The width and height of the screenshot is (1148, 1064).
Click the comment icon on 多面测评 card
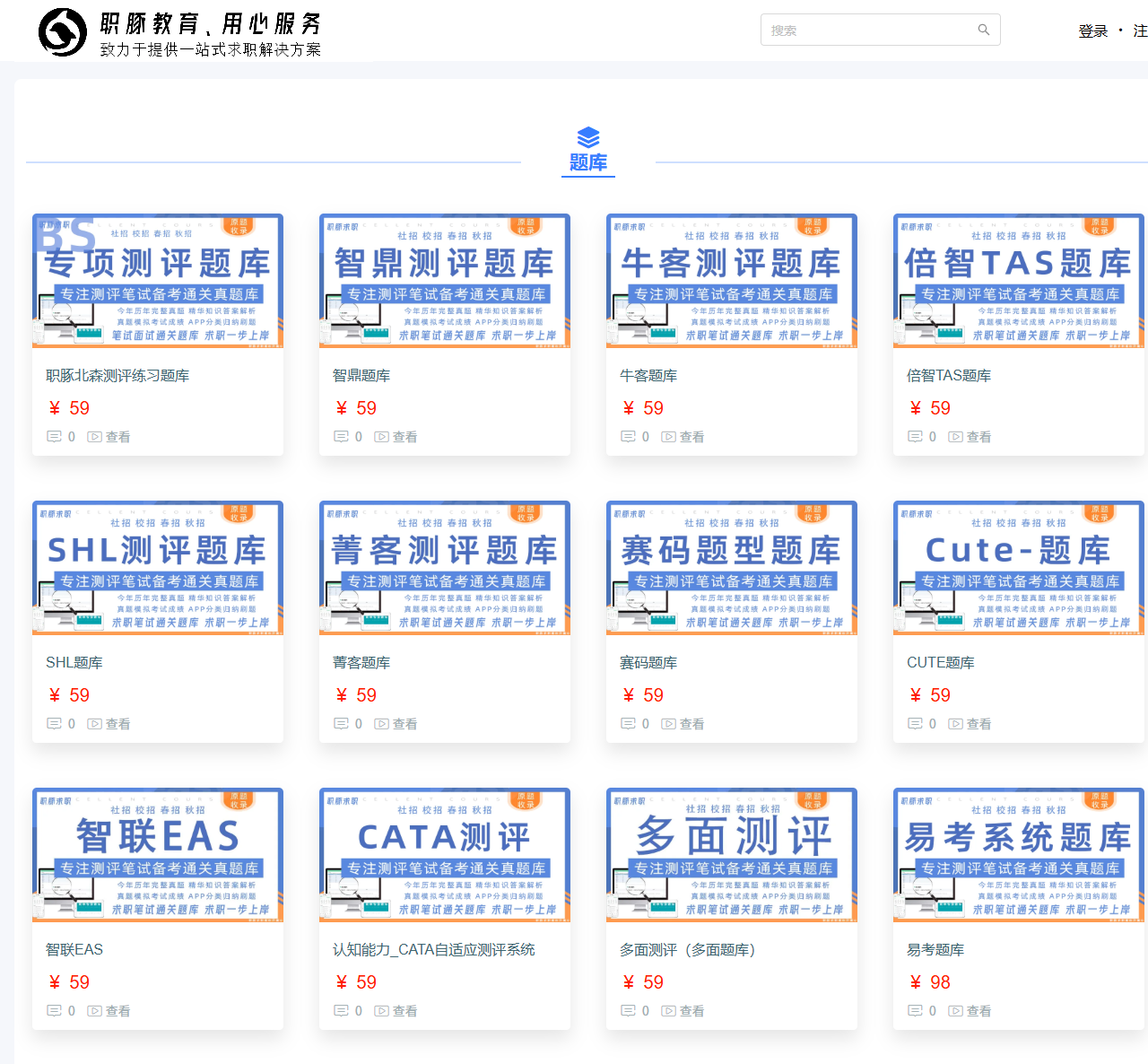coord(630,1010)
